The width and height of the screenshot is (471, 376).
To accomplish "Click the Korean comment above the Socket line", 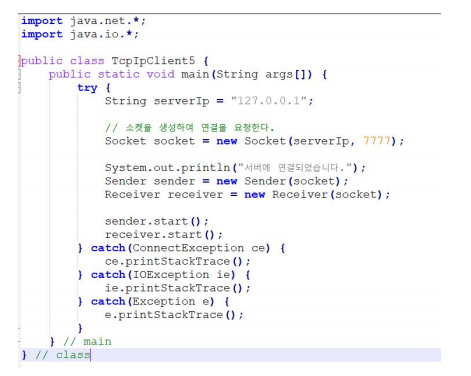I will [189, 127].
